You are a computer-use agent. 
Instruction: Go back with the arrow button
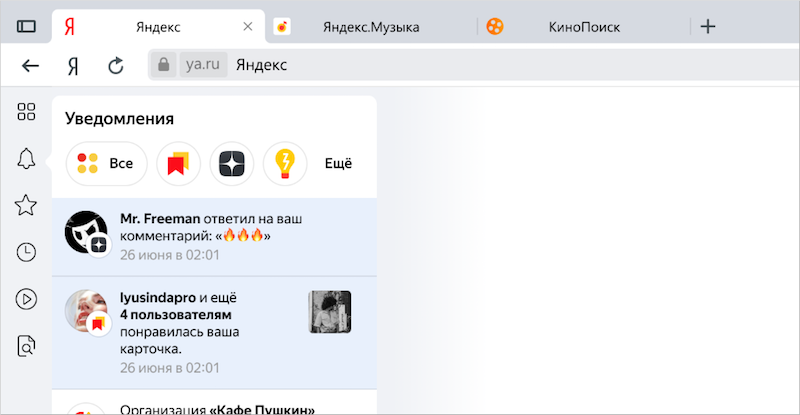(x=31, y=65)
